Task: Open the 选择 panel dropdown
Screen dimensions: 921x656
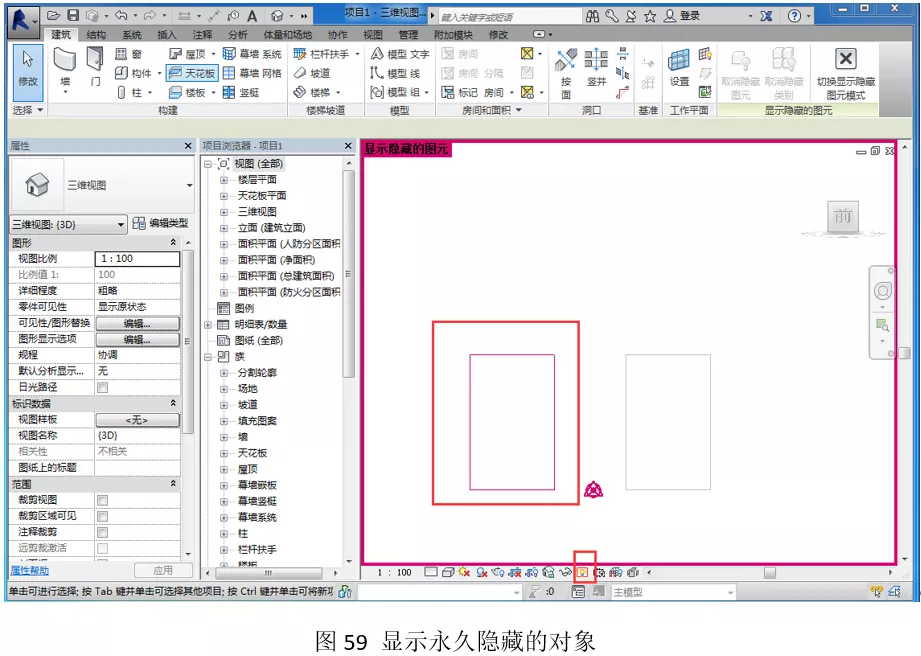Action: [x=28, y=110]
